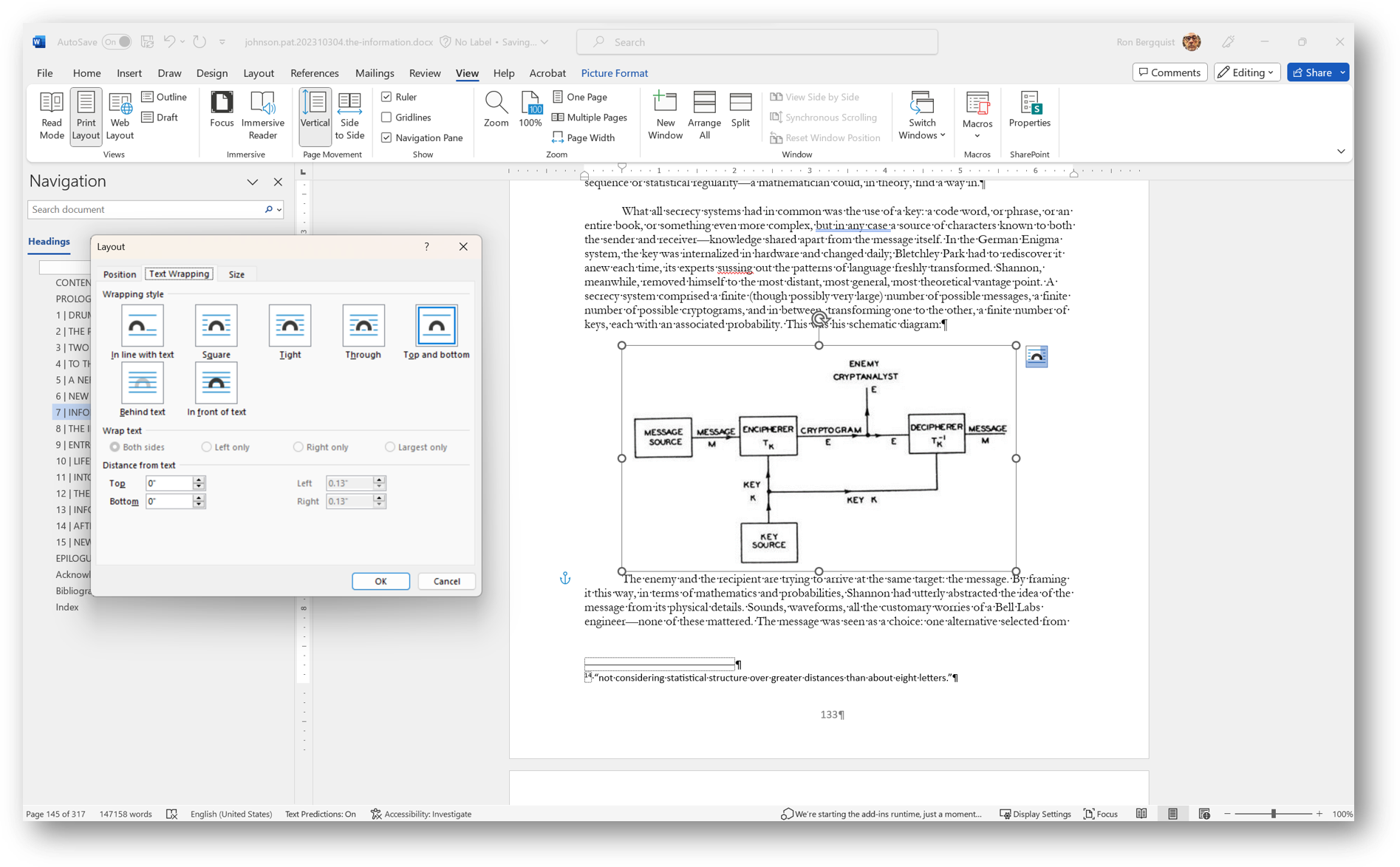
Task: Open a New Window of the document
Action: tap(664, 115)
